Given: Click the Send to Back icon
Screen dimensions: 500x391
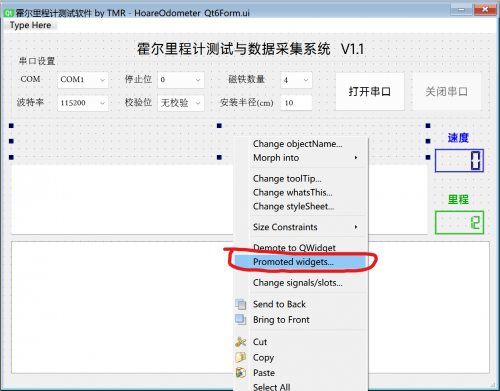Looking at the screenshot, I should coord(241,304).
